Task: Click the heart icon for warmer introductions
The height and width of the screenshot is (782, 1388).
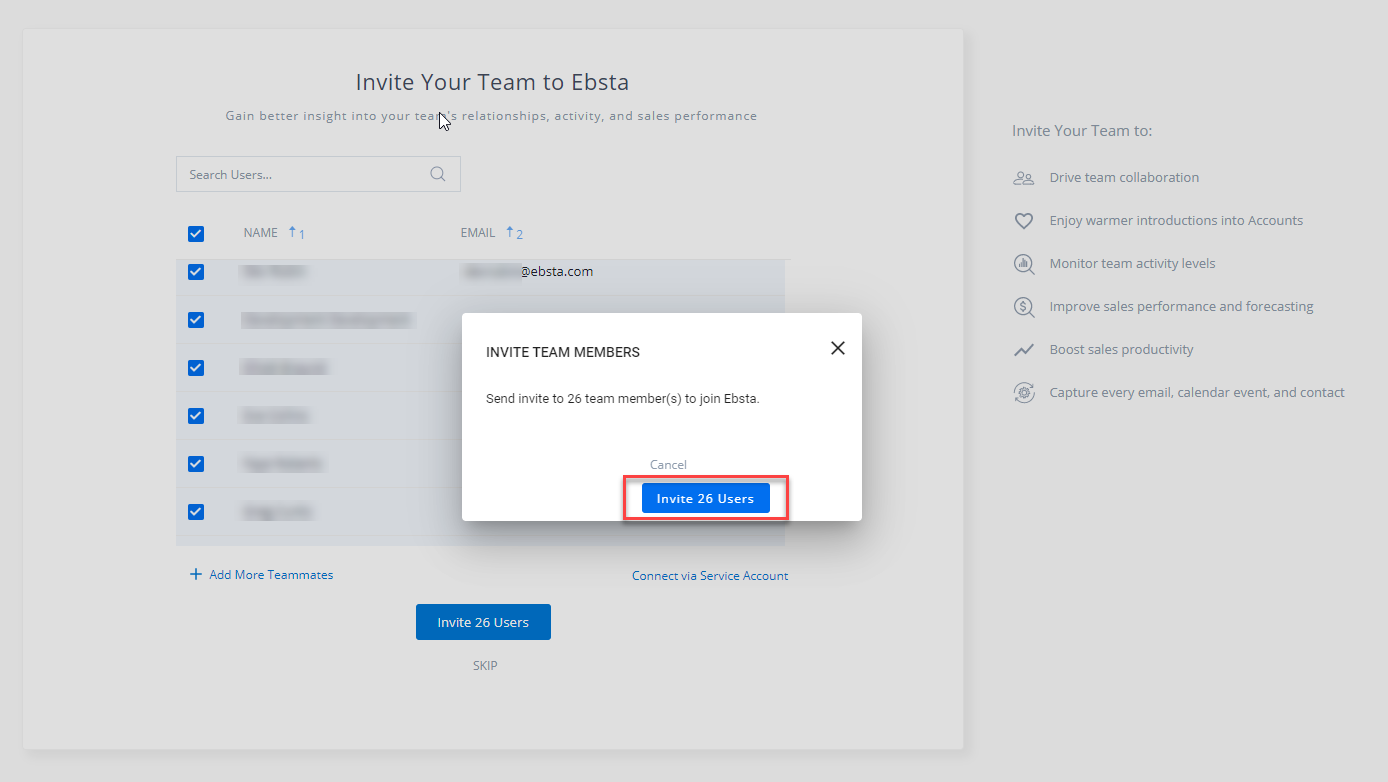Action: tap(1024, 221)
